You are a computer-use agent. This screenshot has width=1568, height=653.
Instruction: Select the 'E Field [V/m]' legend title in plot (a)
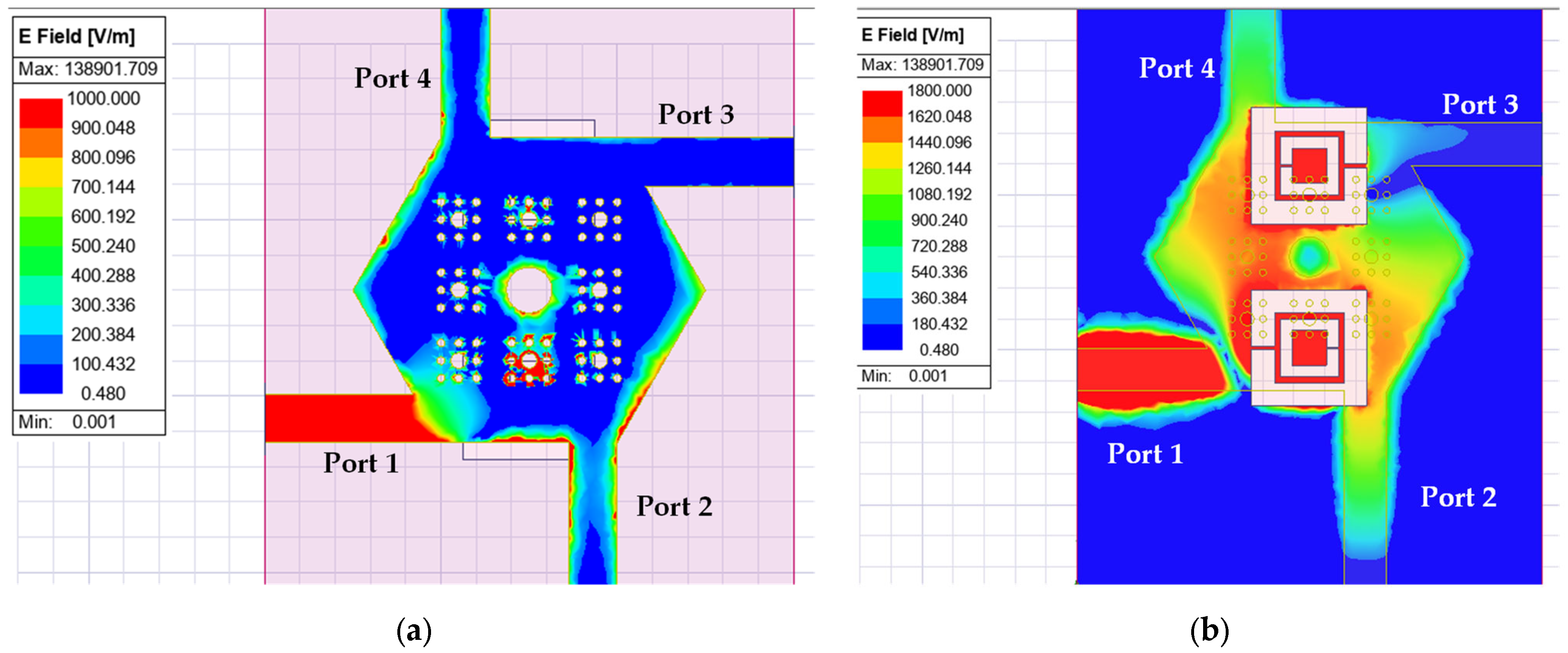(77, 37)
